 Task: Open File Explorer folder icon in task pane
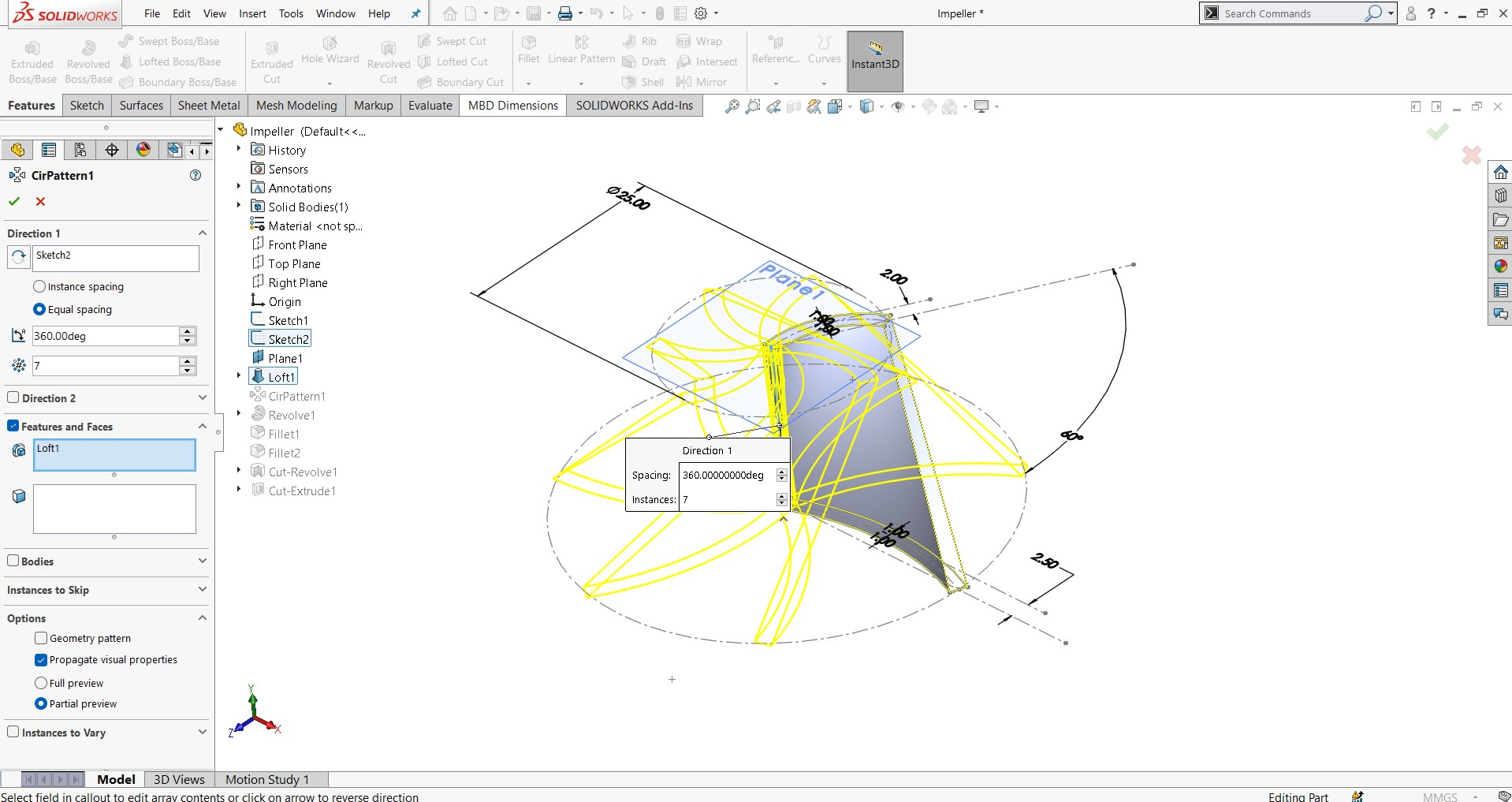[x=1500, y=219]
